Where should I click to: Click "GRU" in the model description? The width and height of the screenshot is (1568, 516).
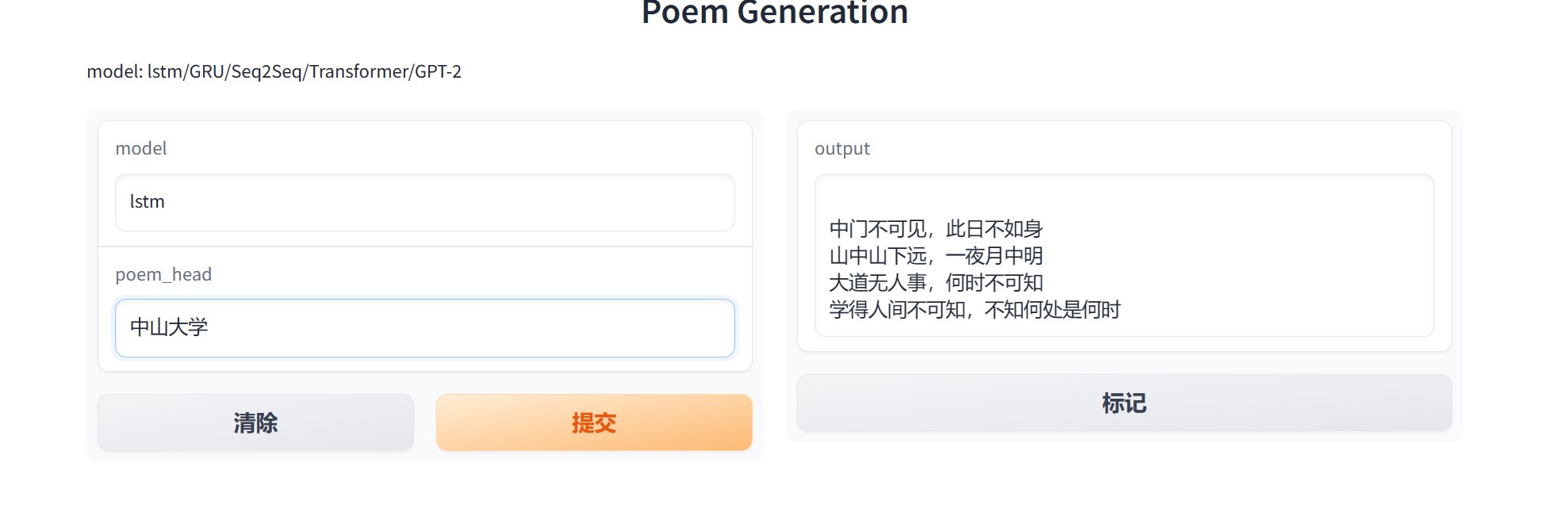(x=207, y=72)
